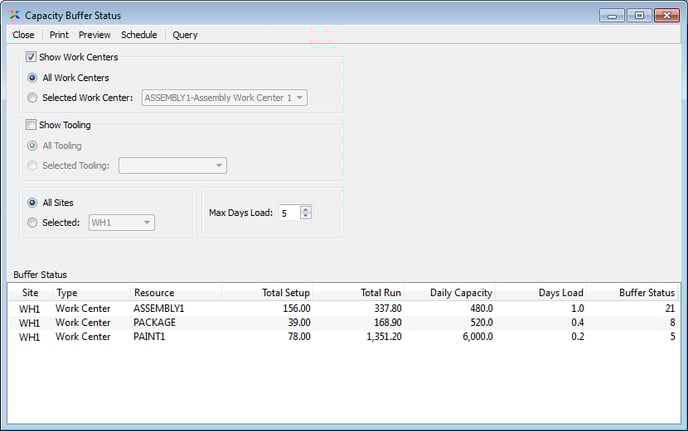Select the All Sites radio button
Image resolution: width=688 pixels, height=431 pixels.
click(x=34, y=202)
